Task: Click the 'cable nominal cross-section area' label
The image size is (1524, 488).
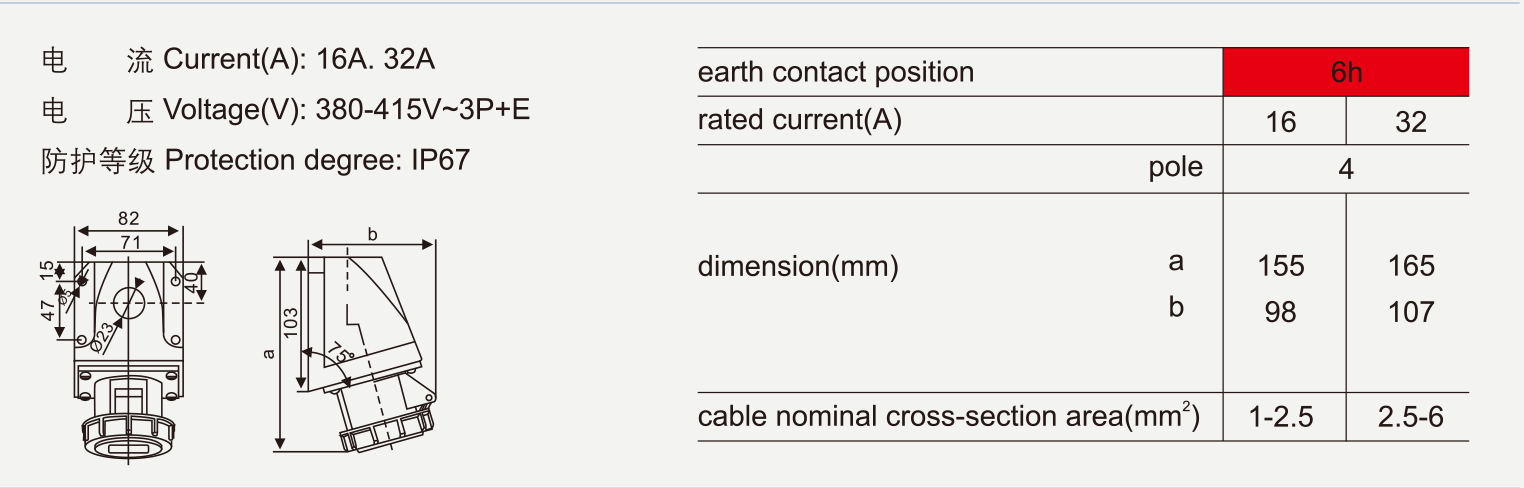Action: 948,416
